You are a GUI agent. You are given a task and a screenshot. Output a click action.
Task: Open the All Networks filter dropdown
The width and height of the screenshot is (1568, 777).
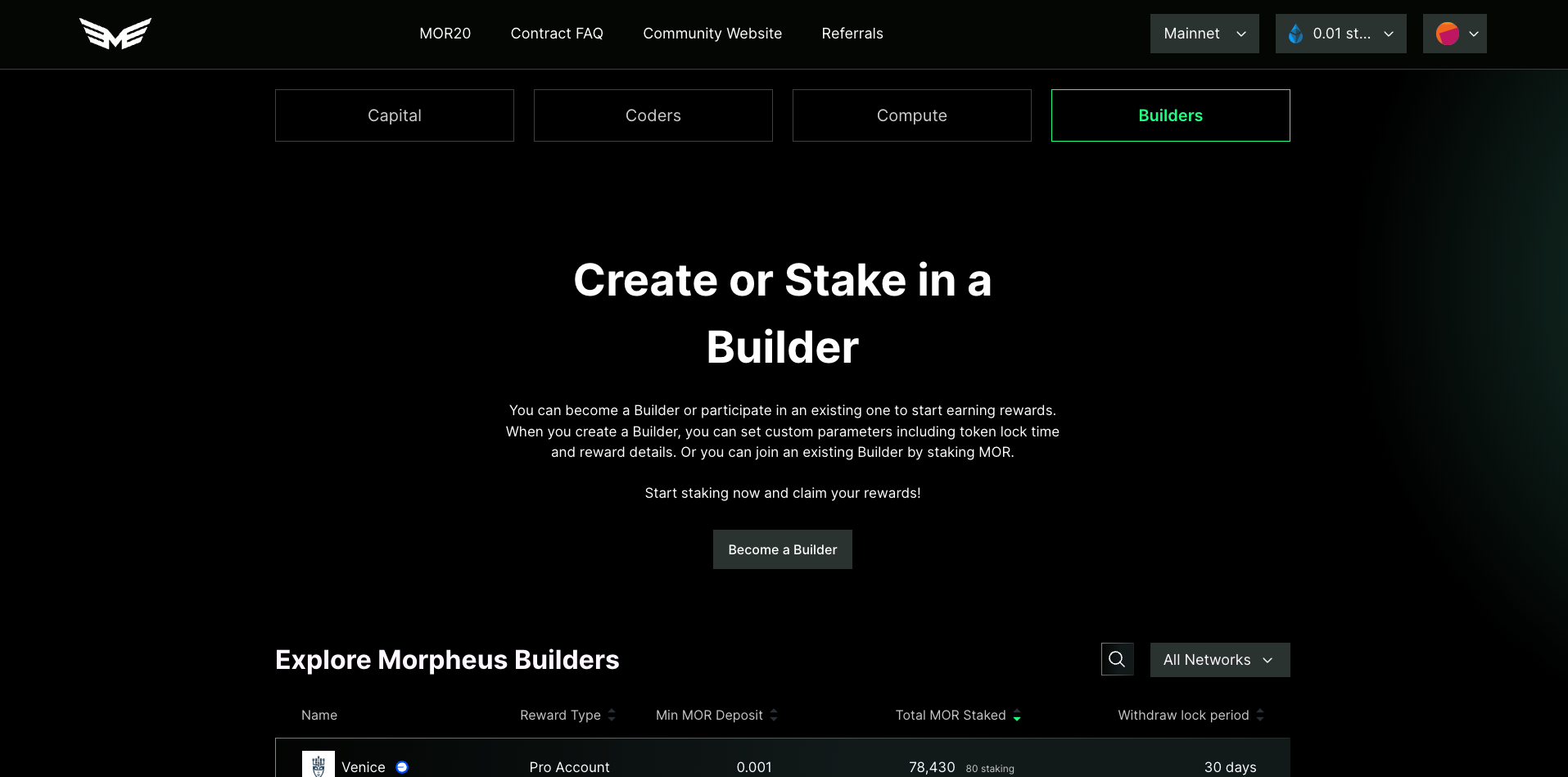[1220, 660]
